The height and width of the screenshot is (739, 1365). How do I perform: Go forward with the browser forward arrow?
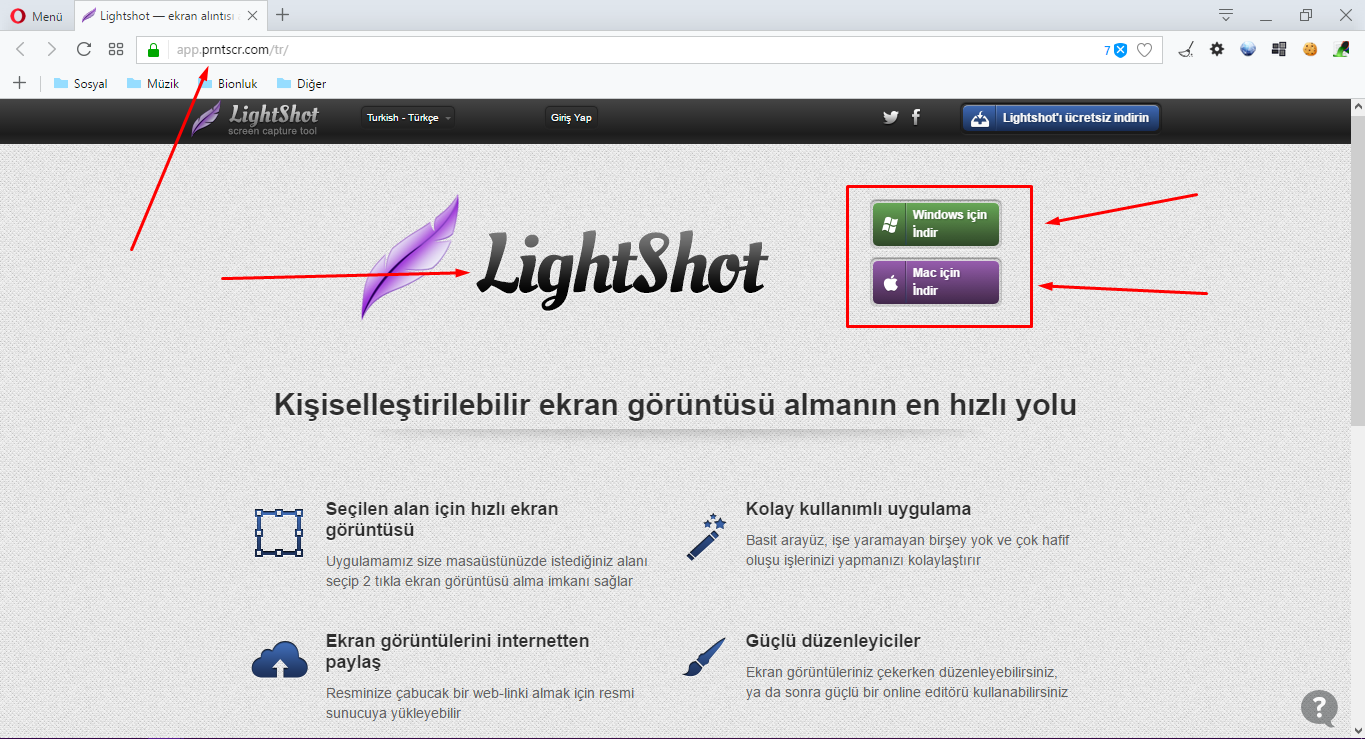(x=52, y=49)
